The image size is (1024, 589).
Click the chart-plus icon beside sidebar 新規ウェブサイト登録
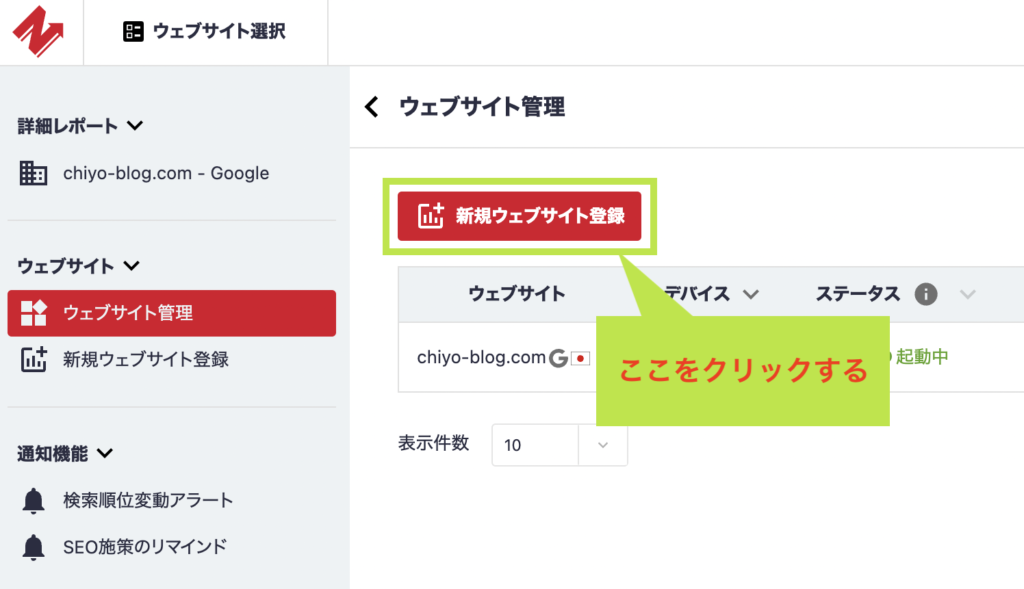pyautogui.click(x=35, y=360)
